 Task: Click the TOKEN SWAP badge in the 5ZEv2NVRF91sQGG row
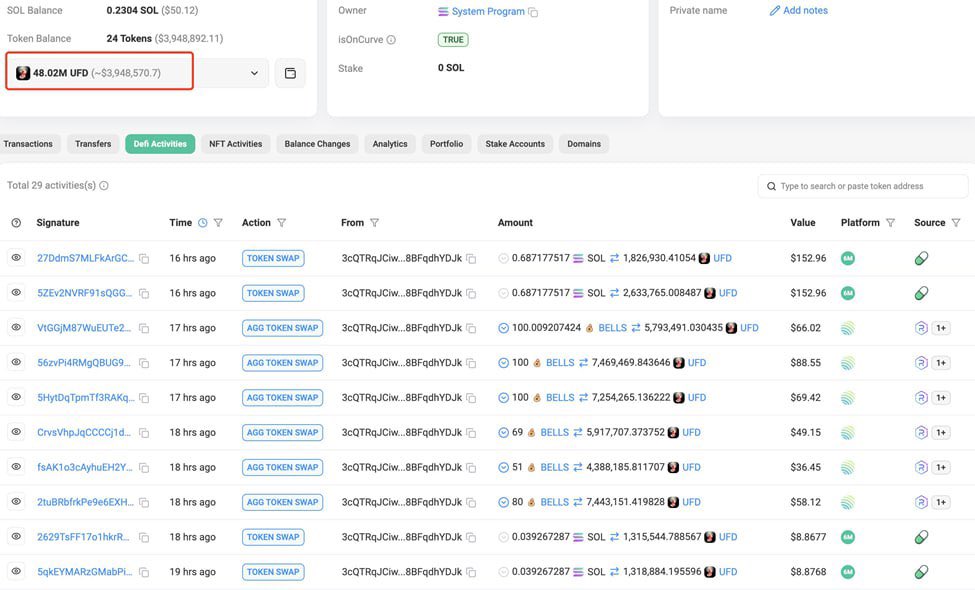click(x=273, y=293)
